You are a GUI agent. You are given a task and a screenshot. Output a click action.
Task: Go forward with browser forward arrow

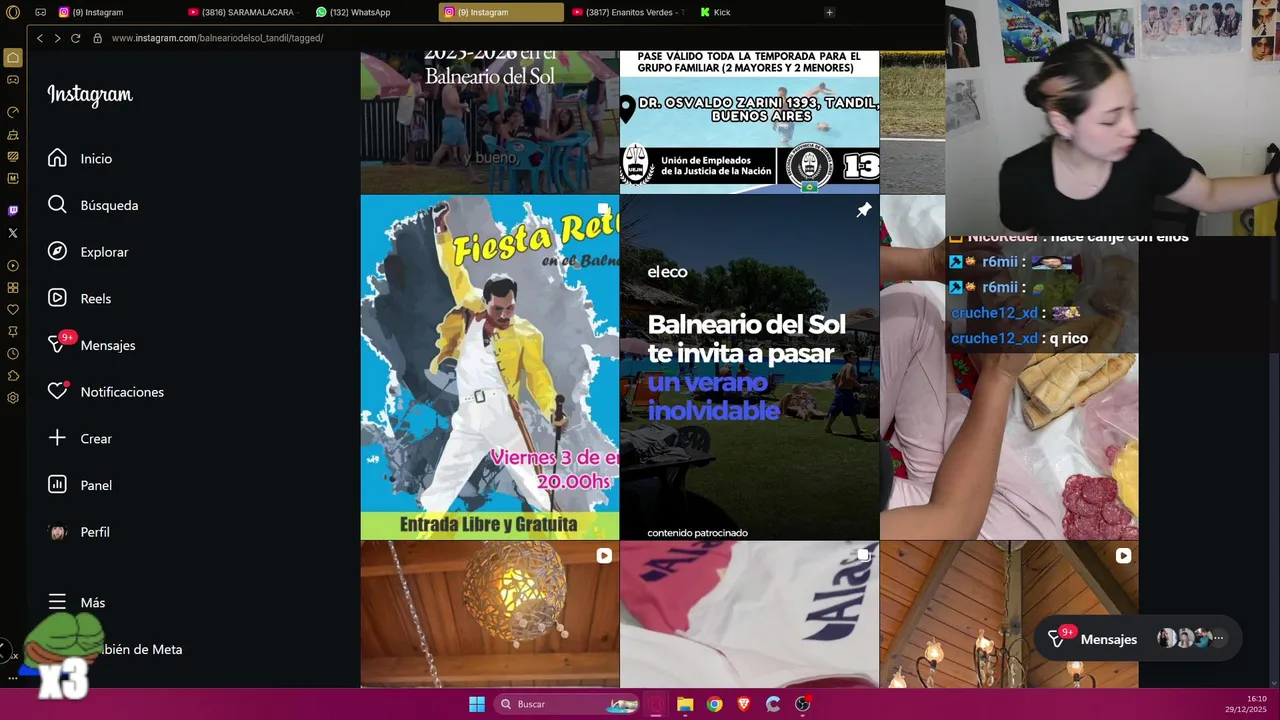pyautogui.click(x=57, y=38)
